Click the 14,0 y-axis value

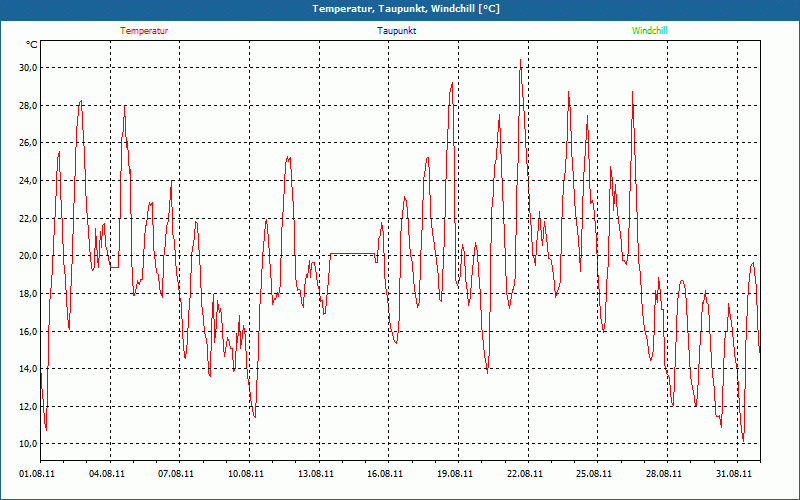28,368
